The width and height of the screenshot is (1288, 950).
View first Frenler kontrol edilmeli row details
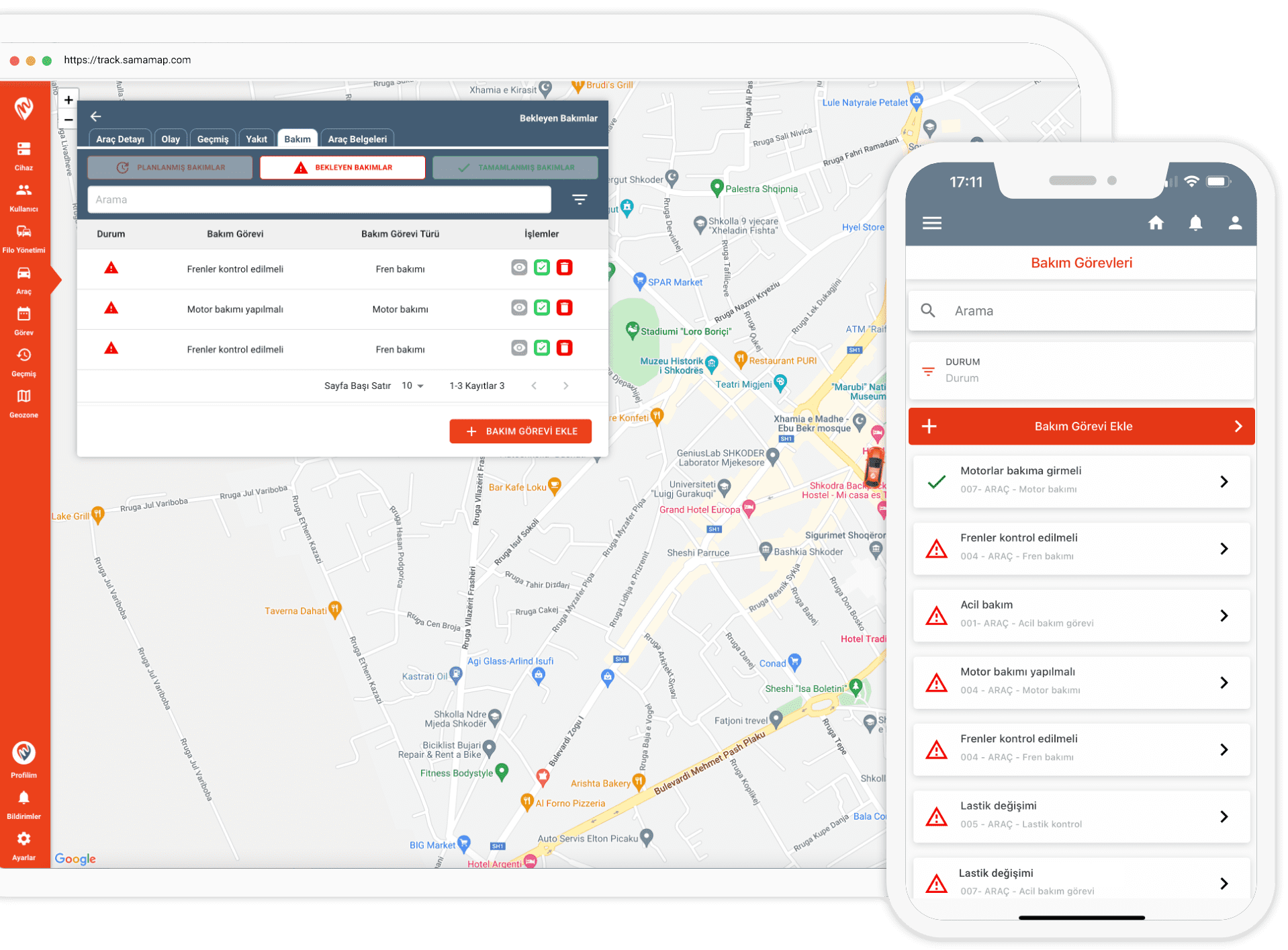(519, 267)
